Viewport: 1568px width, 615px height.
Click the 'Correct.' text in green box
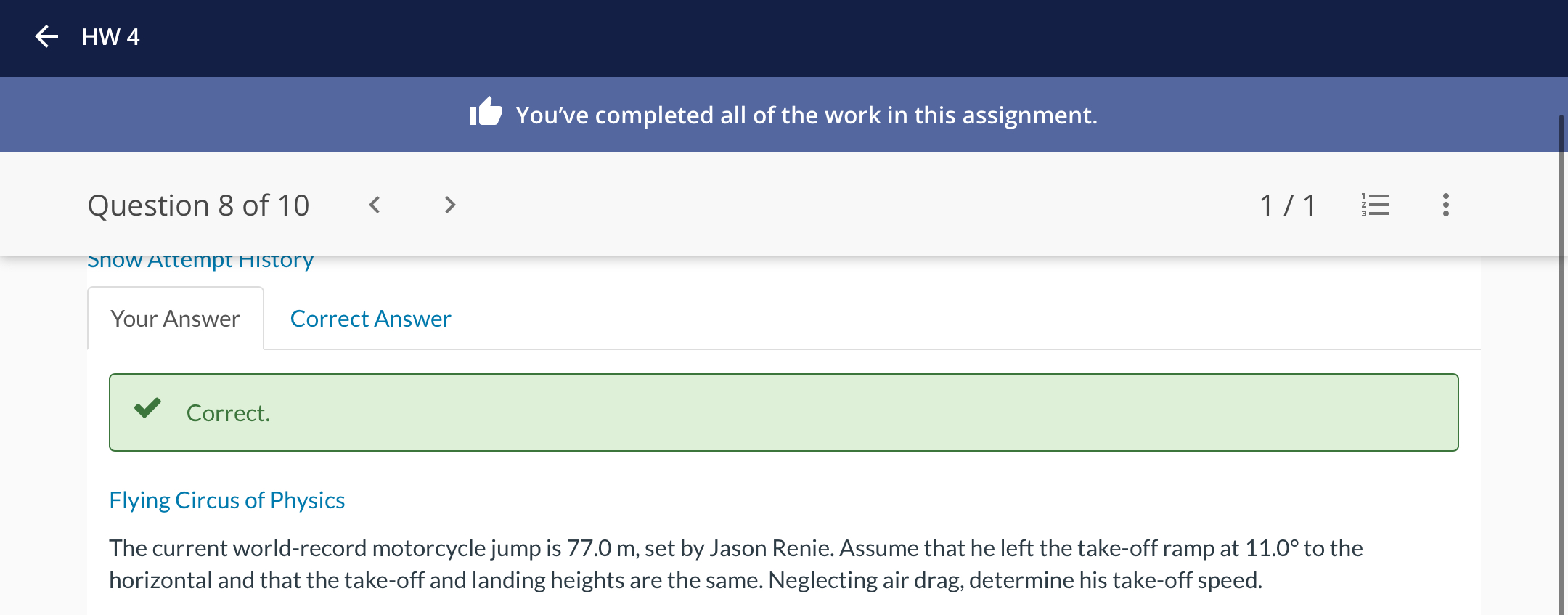tap(228, 413)
